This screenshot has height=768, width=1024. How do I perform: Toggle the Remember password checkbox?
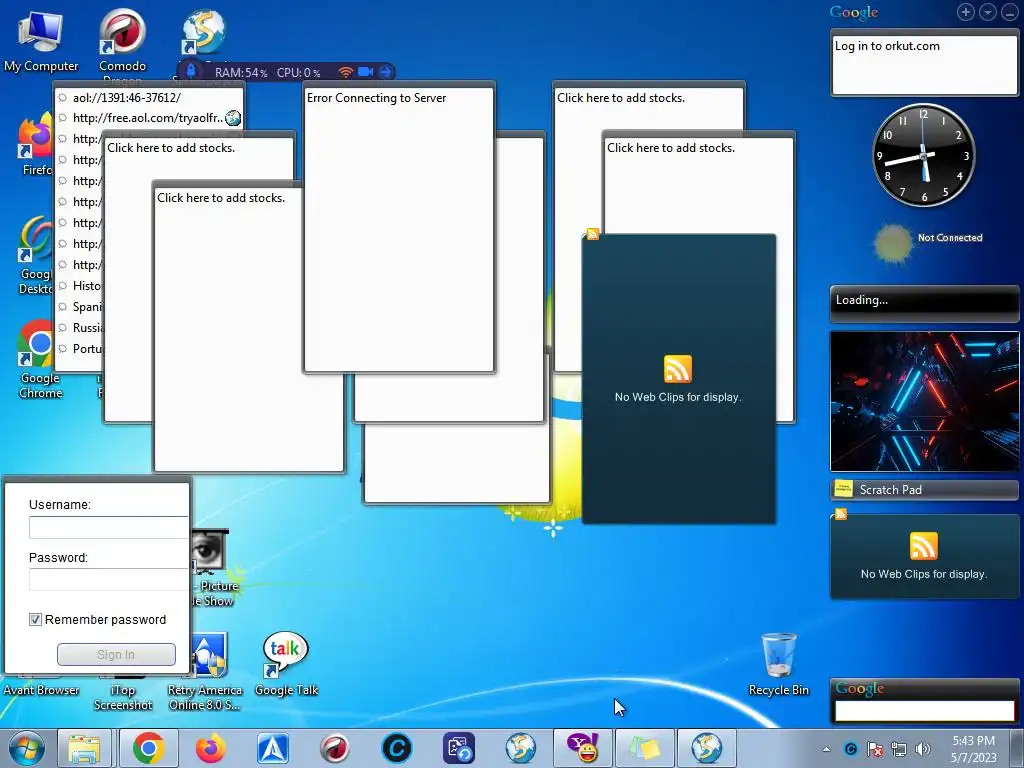[35, 620]
